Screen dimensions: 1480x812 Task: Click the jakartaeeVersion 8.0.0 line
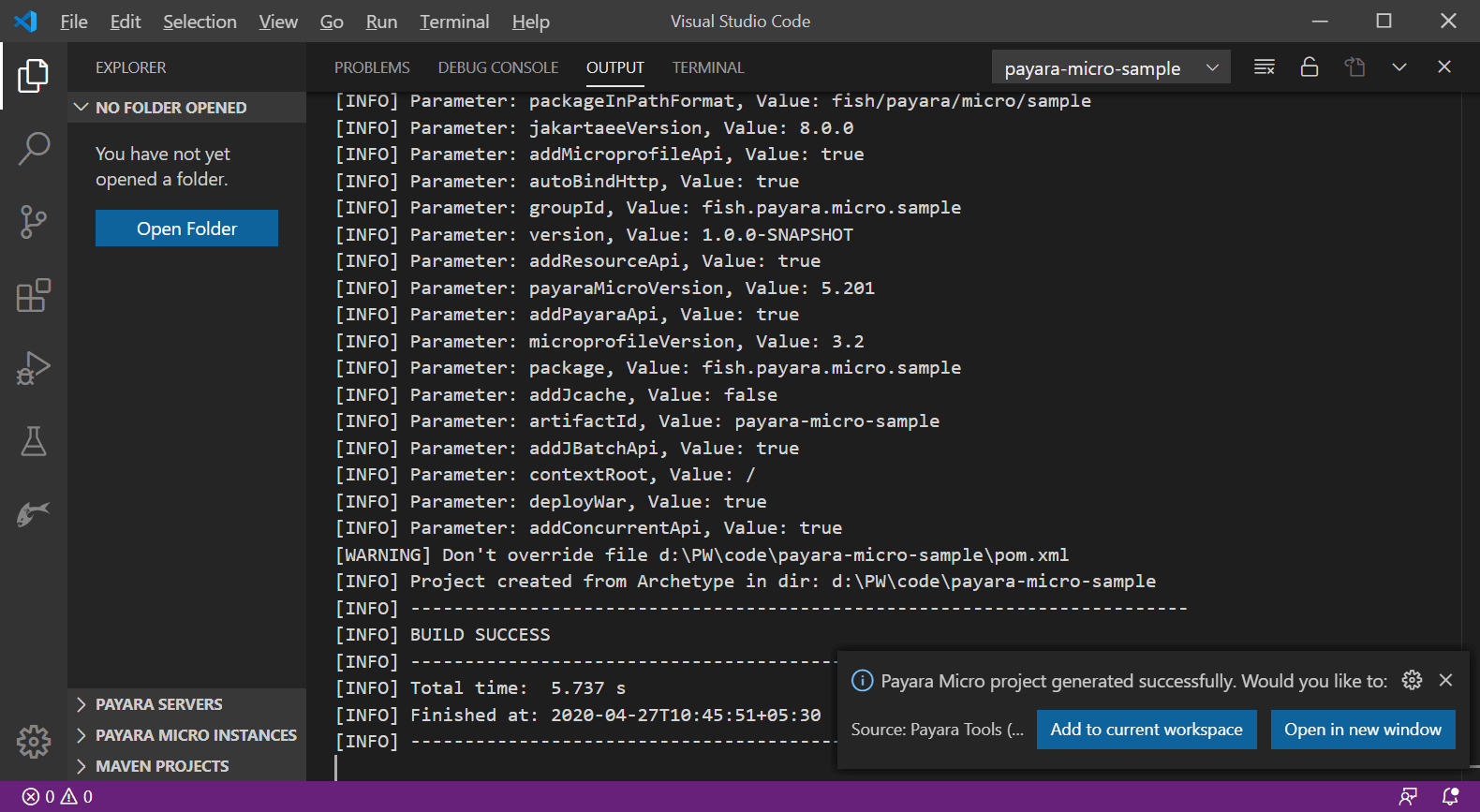tap(594, 128)
